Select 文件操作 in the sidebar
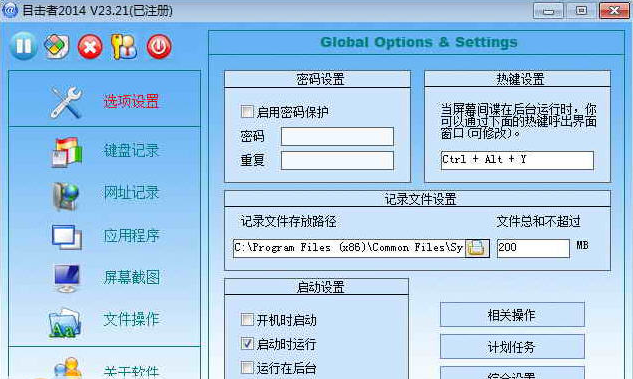 pos(105,320)
